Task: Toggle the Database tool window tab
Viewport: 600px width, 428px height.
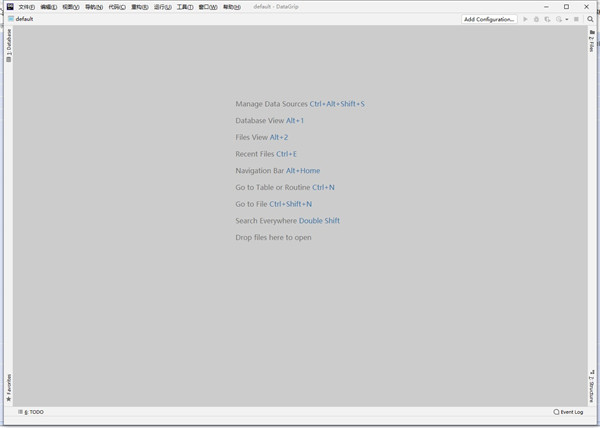Action: [x=9, y=46]
